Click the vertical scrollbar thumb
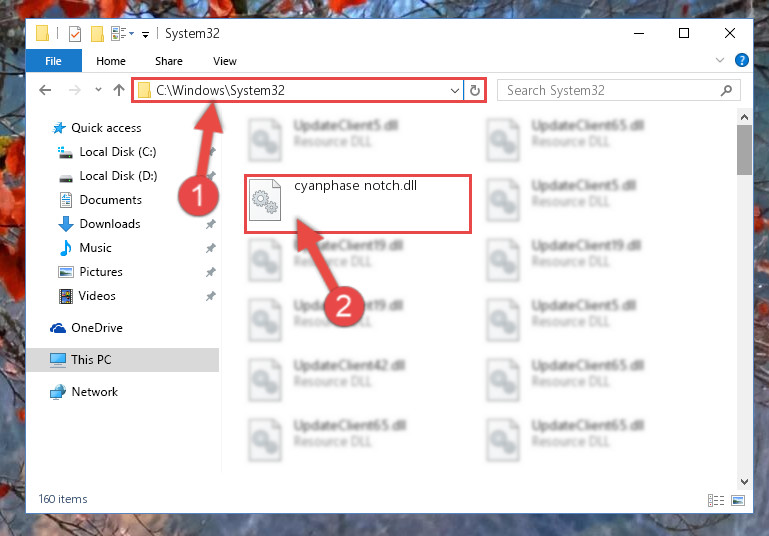The height and width of the screenshot is (536, 769). [x=744, y=150]
